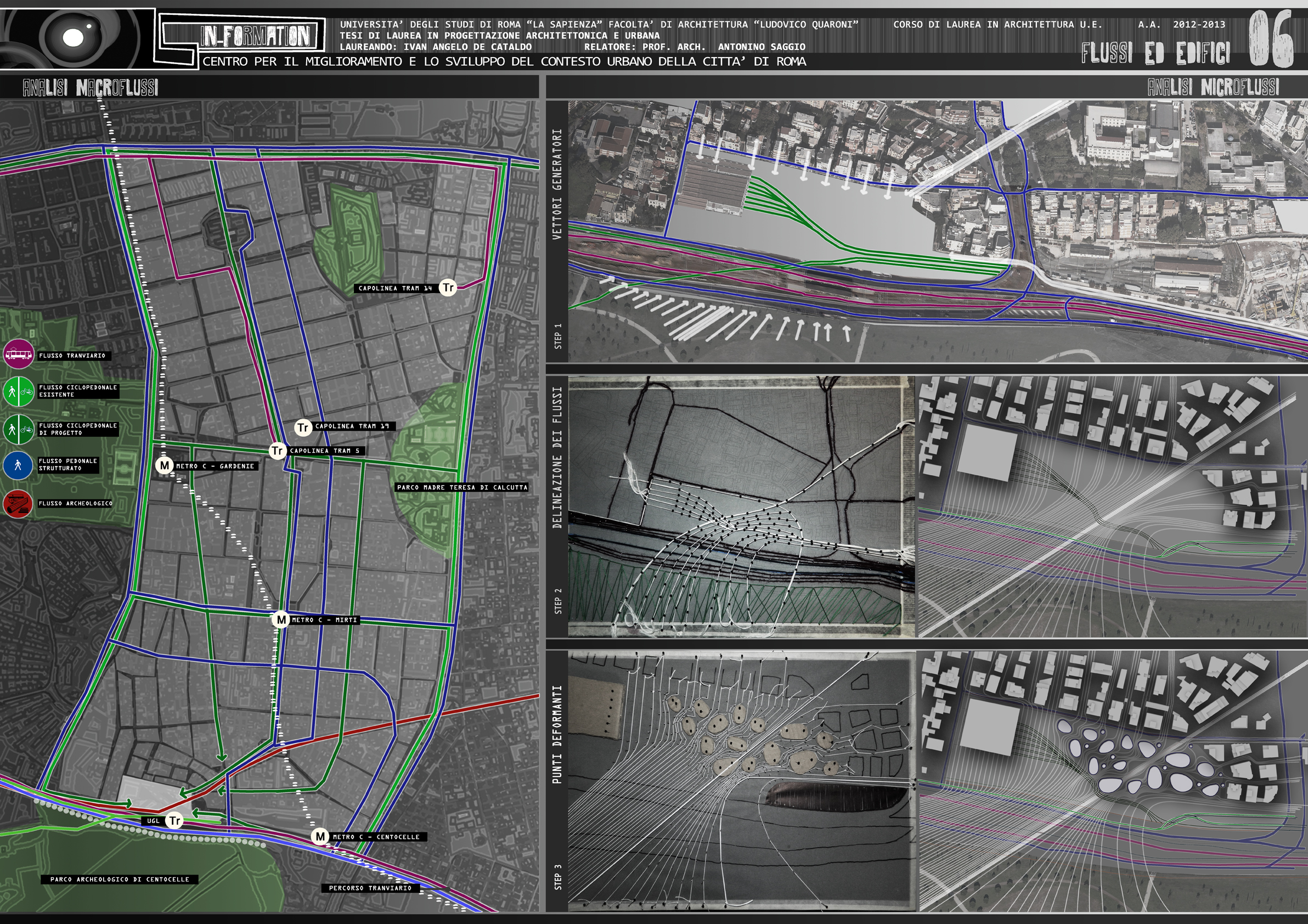Click the existing cycle-pedestrian flow legend icon
Viewport: 1308px width, 924px height.
(x=18, y=391)
